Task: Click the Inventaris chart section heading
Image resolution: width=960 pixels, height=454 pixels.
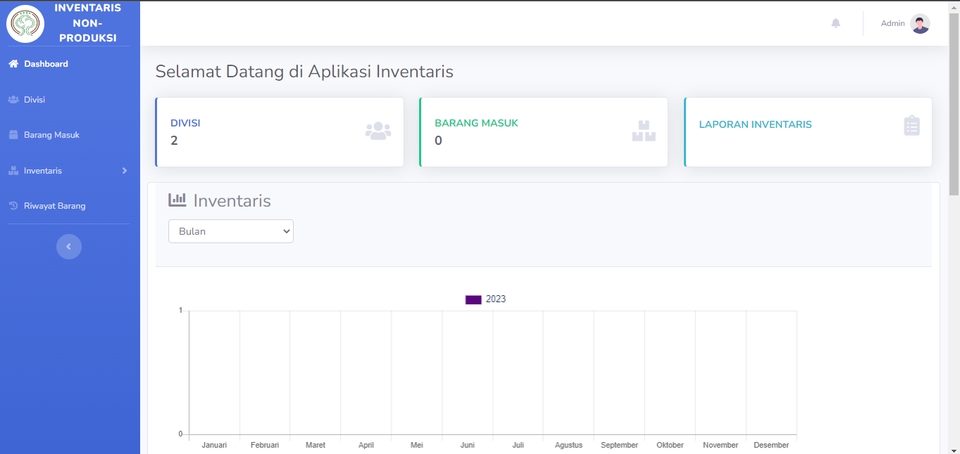Action: 232,201
